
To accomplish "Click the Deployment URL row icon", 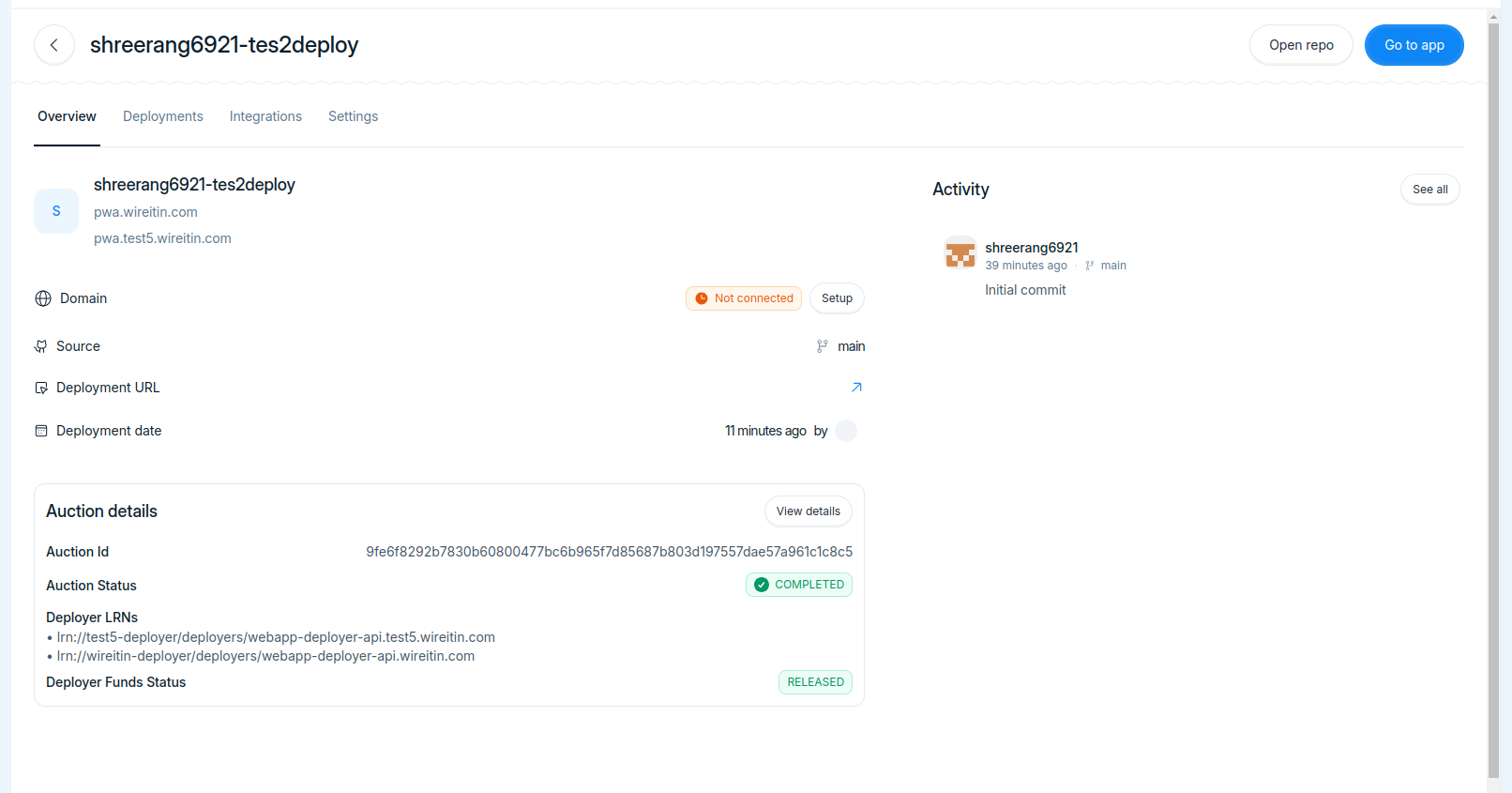I will (x=41, y=388).
